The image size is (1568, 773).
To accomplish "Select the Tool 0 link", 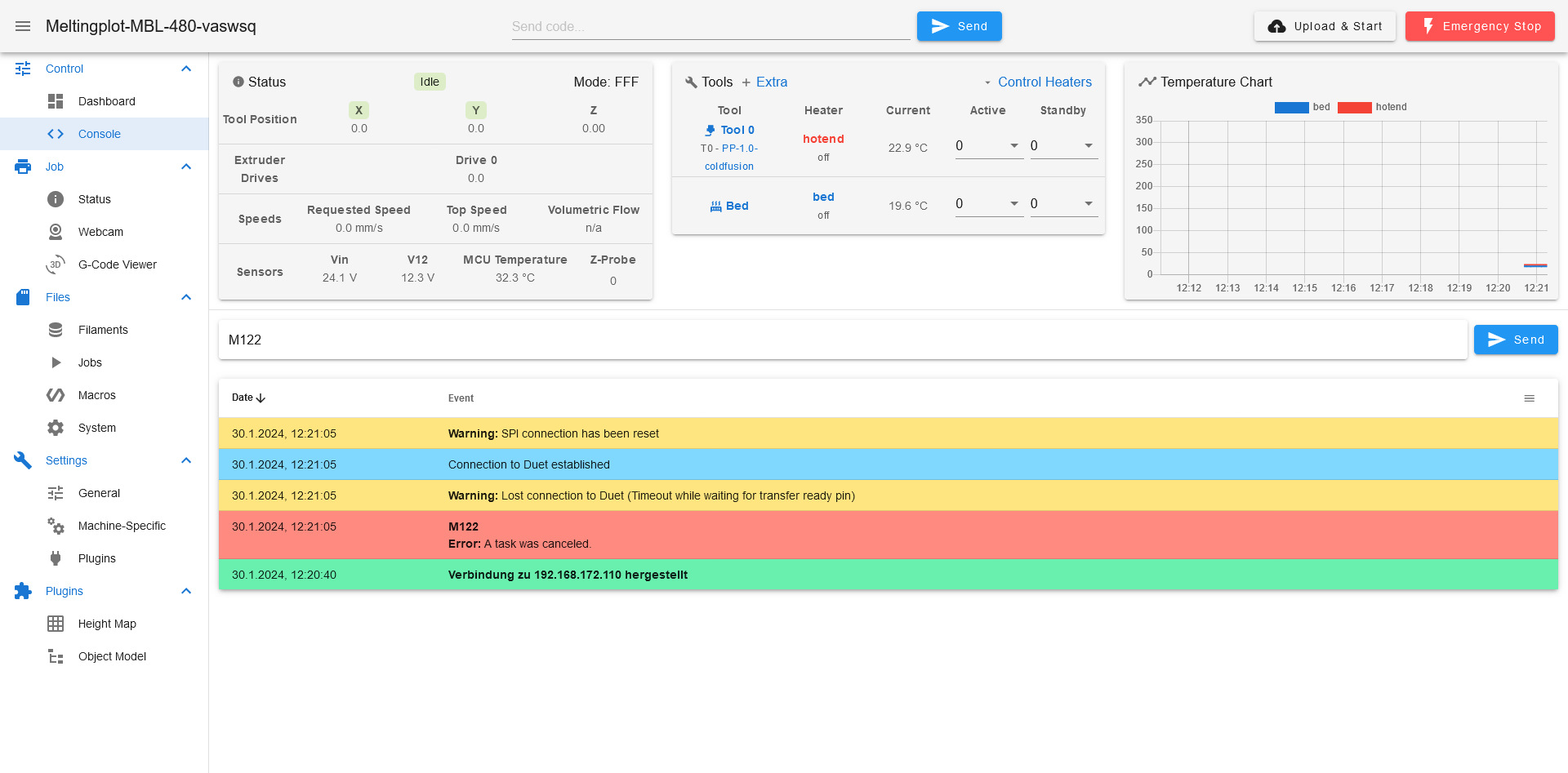I will pos(730,130).
